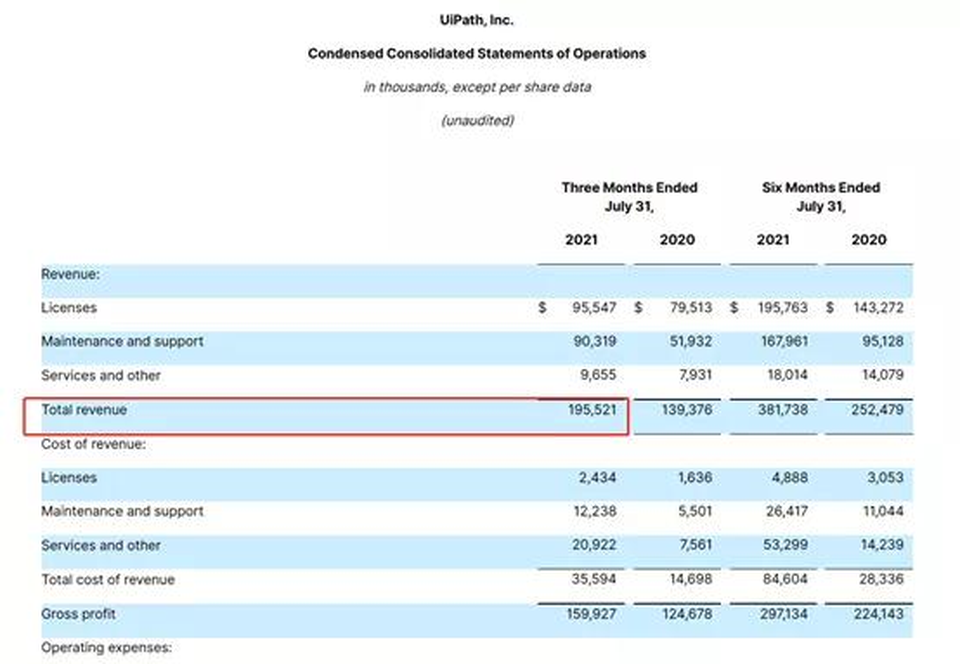960x664 pixels.
Task: Click the "Operating expenses:" section label
Action: click(x=107, y=647)
